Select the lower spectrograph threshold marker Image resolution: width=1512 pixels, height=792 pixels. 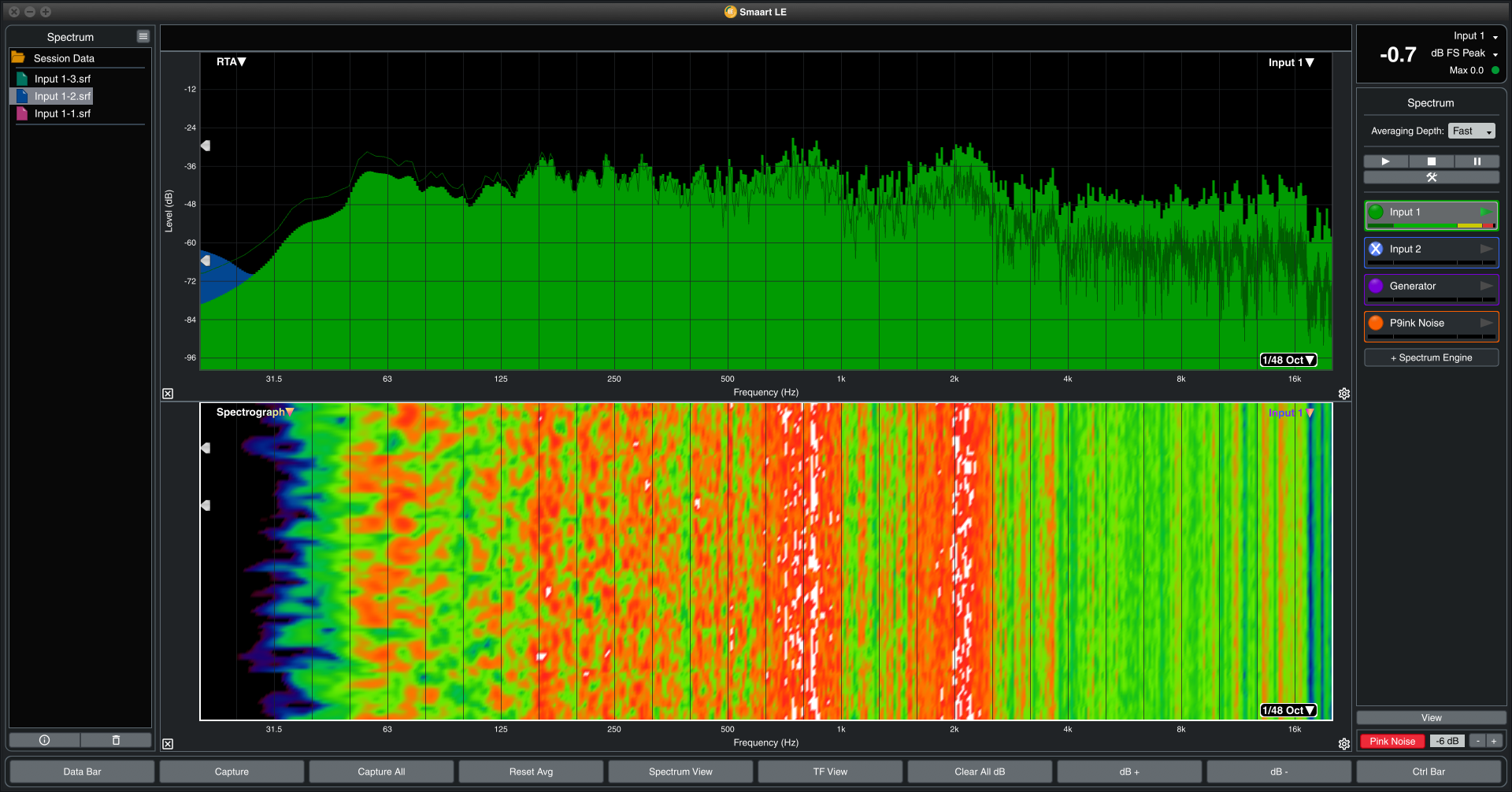[206, 505]
